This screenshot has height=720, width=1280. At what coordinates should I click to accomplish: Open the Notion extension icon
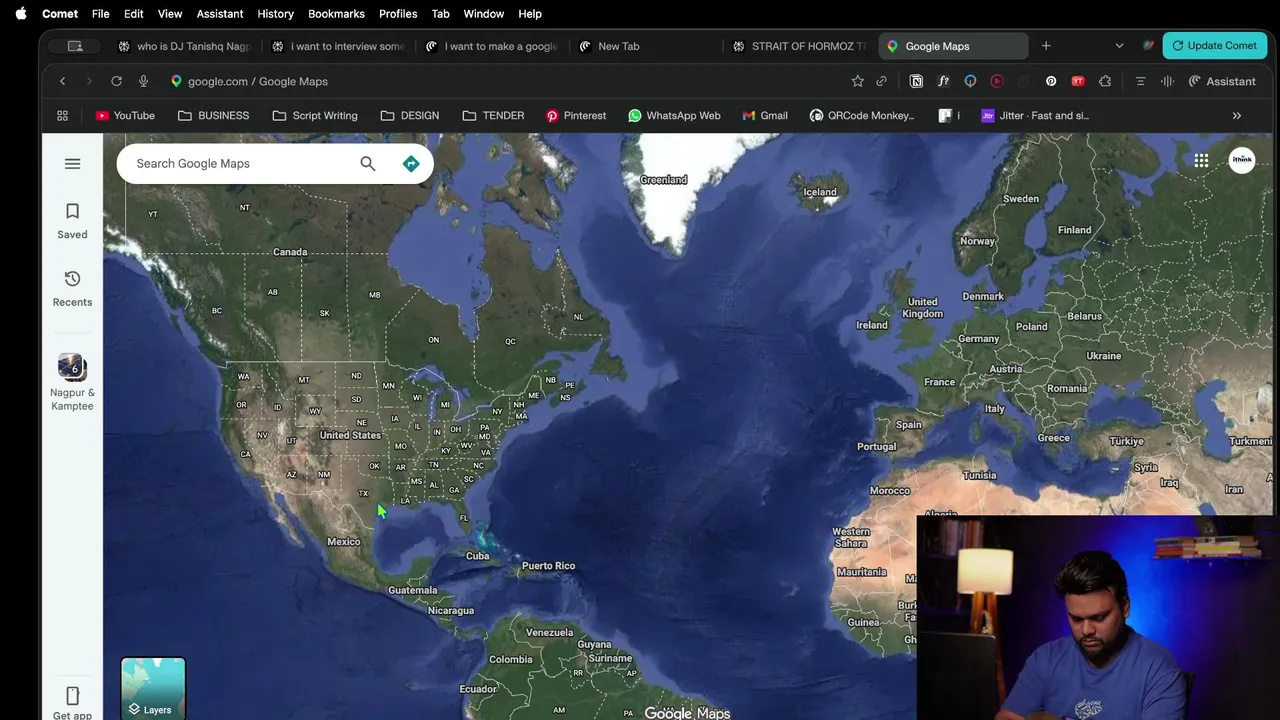click(916, 81)
